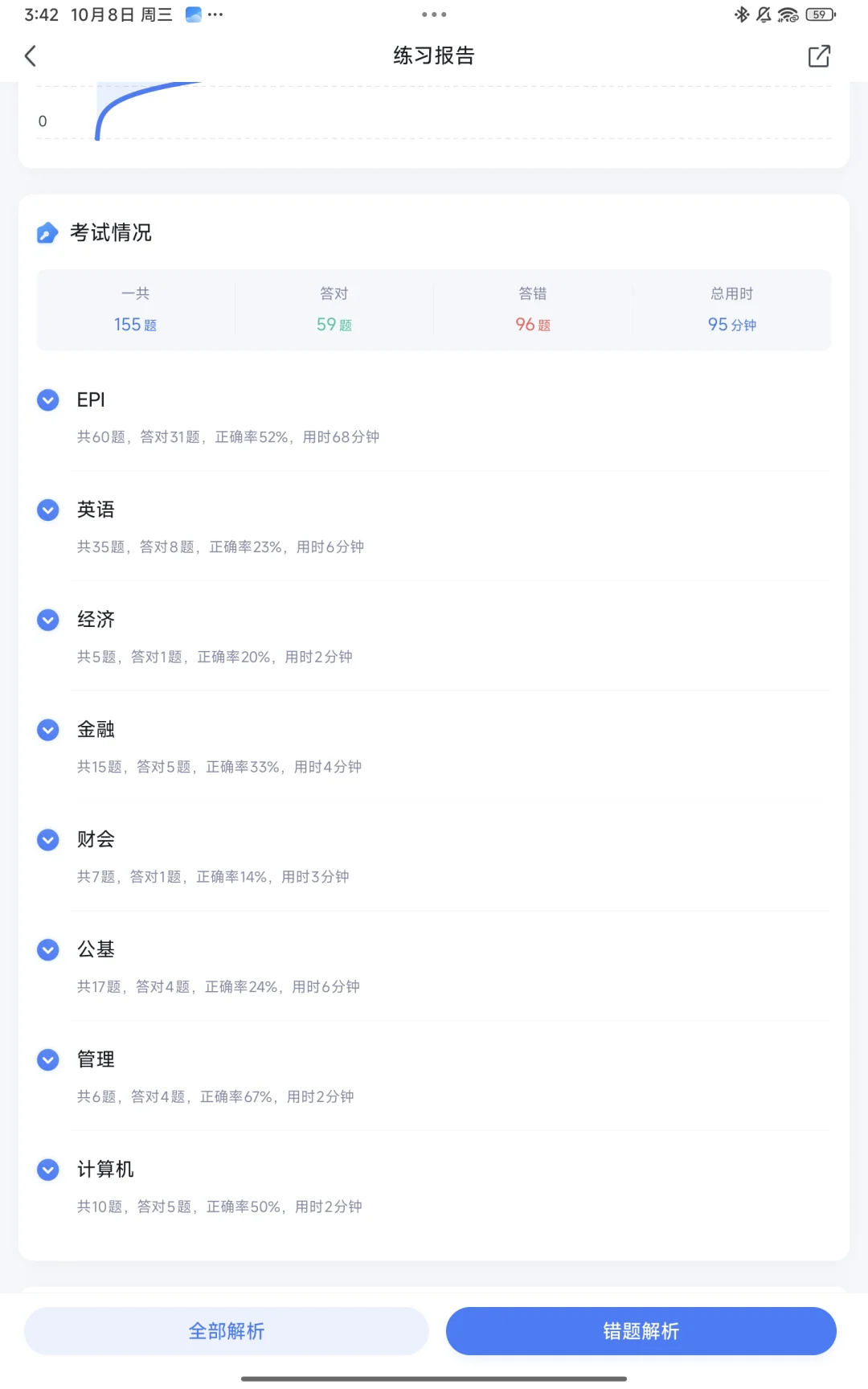Collapse the 英语 section
This screenshot has height=1389, width=868.
[48, 510]
